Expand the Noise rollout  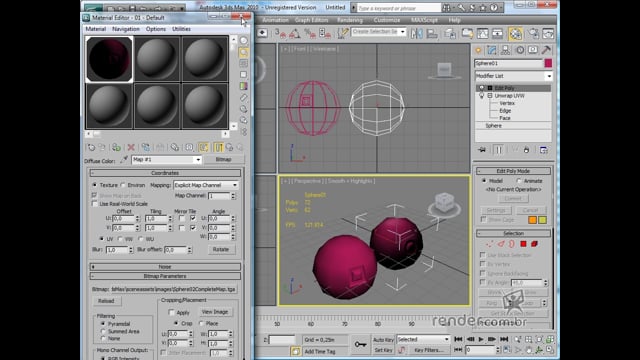165,267
